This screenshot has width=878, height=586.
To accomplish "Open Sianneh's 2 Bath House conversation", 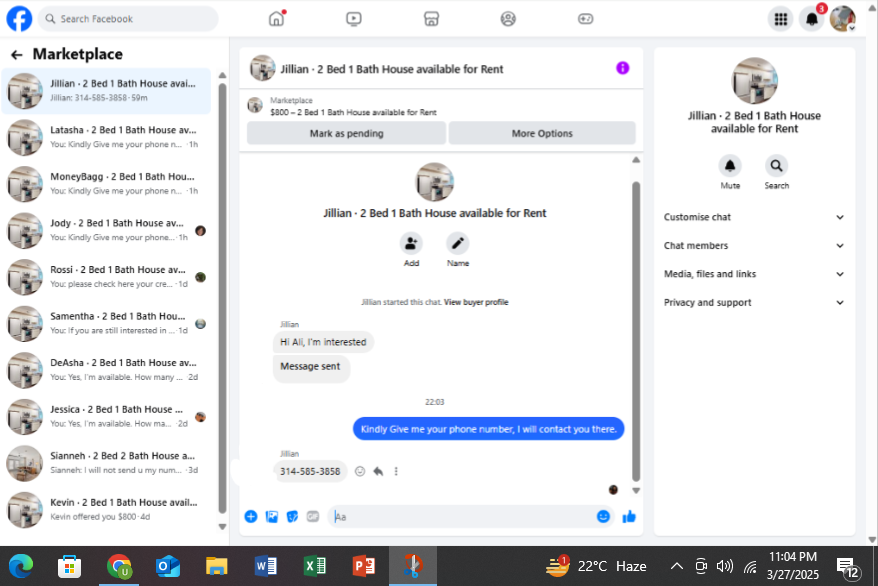I will [108, 462].
